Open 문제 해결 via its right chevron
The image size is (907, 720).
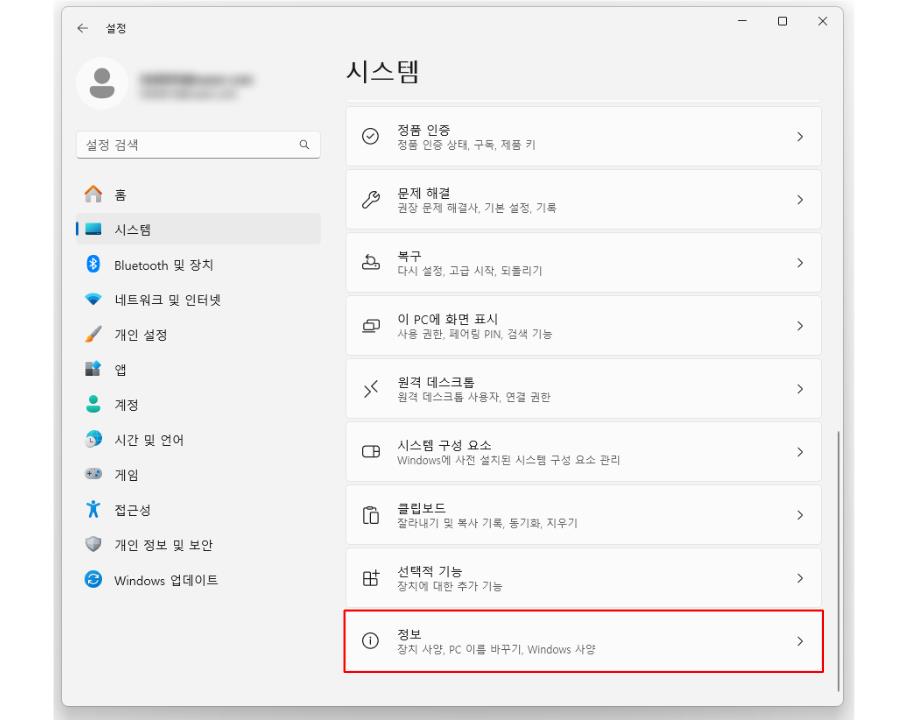coord(800,200)
